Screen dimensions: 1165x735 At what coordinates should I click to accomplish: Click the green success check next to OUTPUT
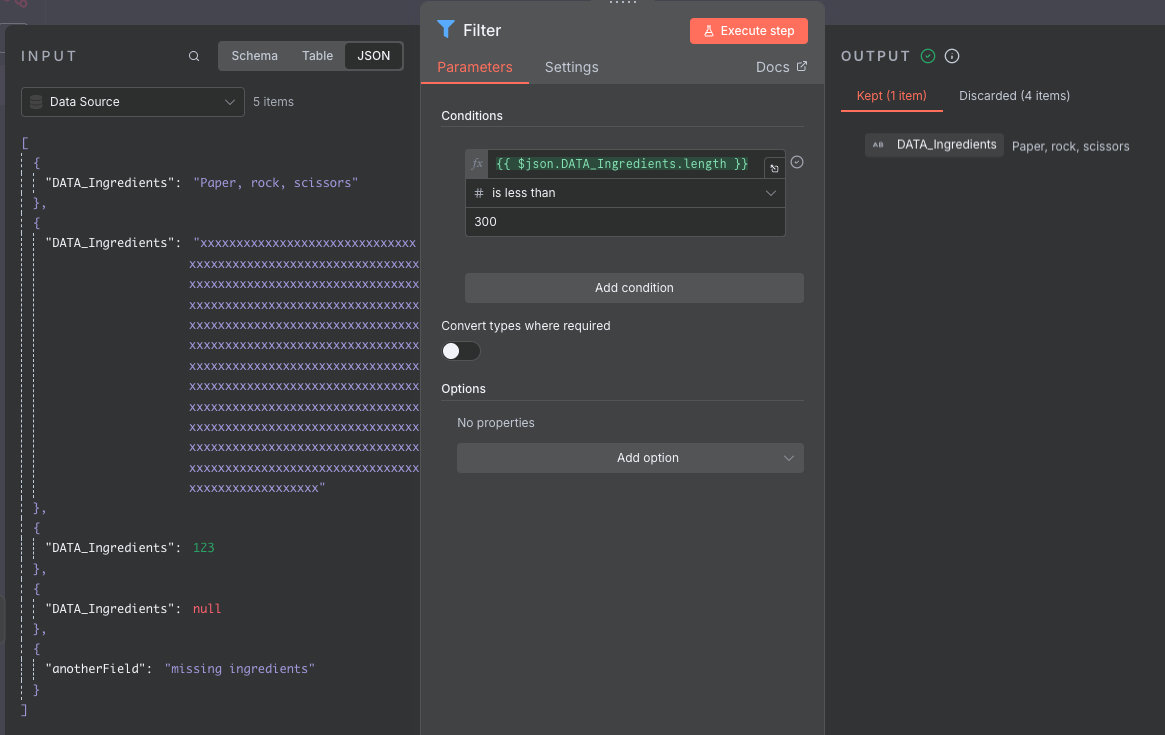928,56
